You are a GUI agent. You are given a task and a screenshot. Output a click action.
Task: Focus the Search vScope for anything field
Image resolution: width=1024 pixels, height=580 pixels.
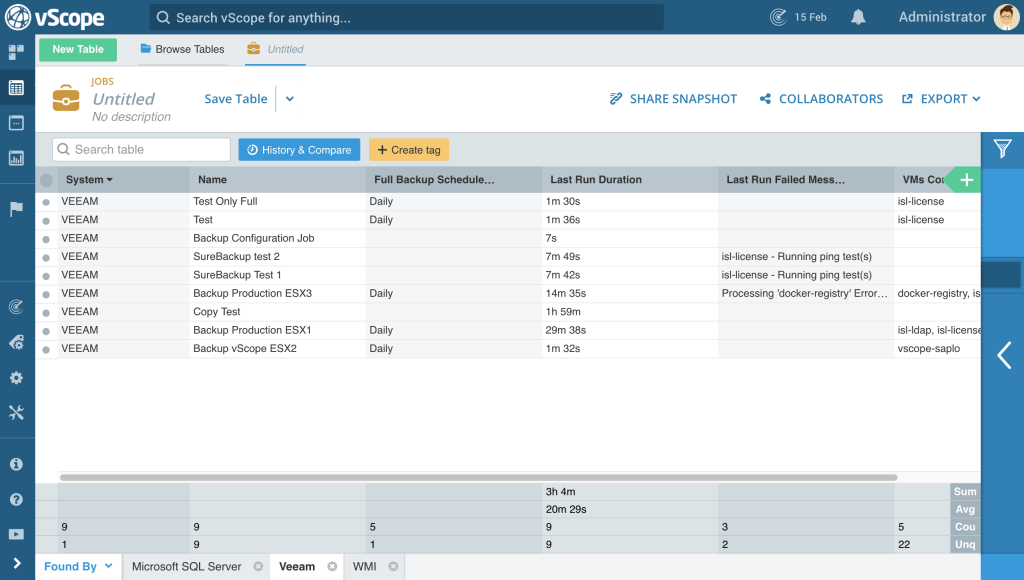tap(406, 18)
